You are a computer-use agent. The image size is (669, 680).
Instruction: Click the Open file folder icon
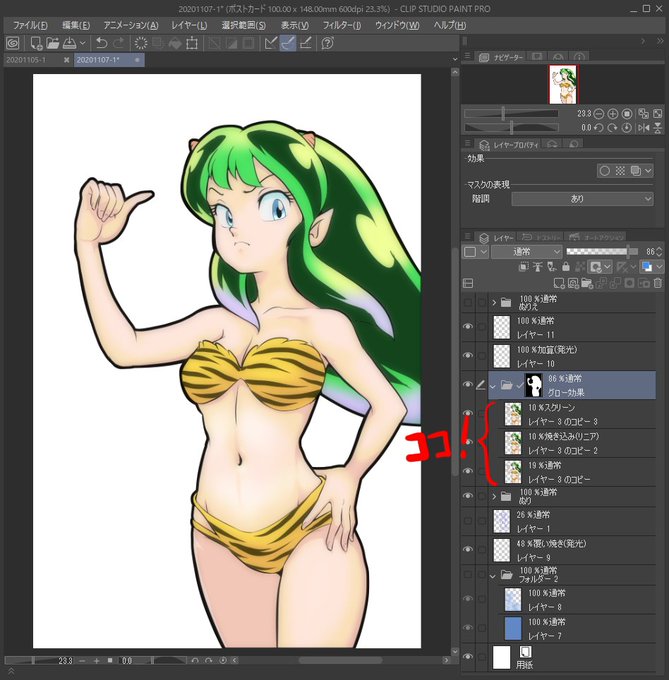click(x=52, y=43)
